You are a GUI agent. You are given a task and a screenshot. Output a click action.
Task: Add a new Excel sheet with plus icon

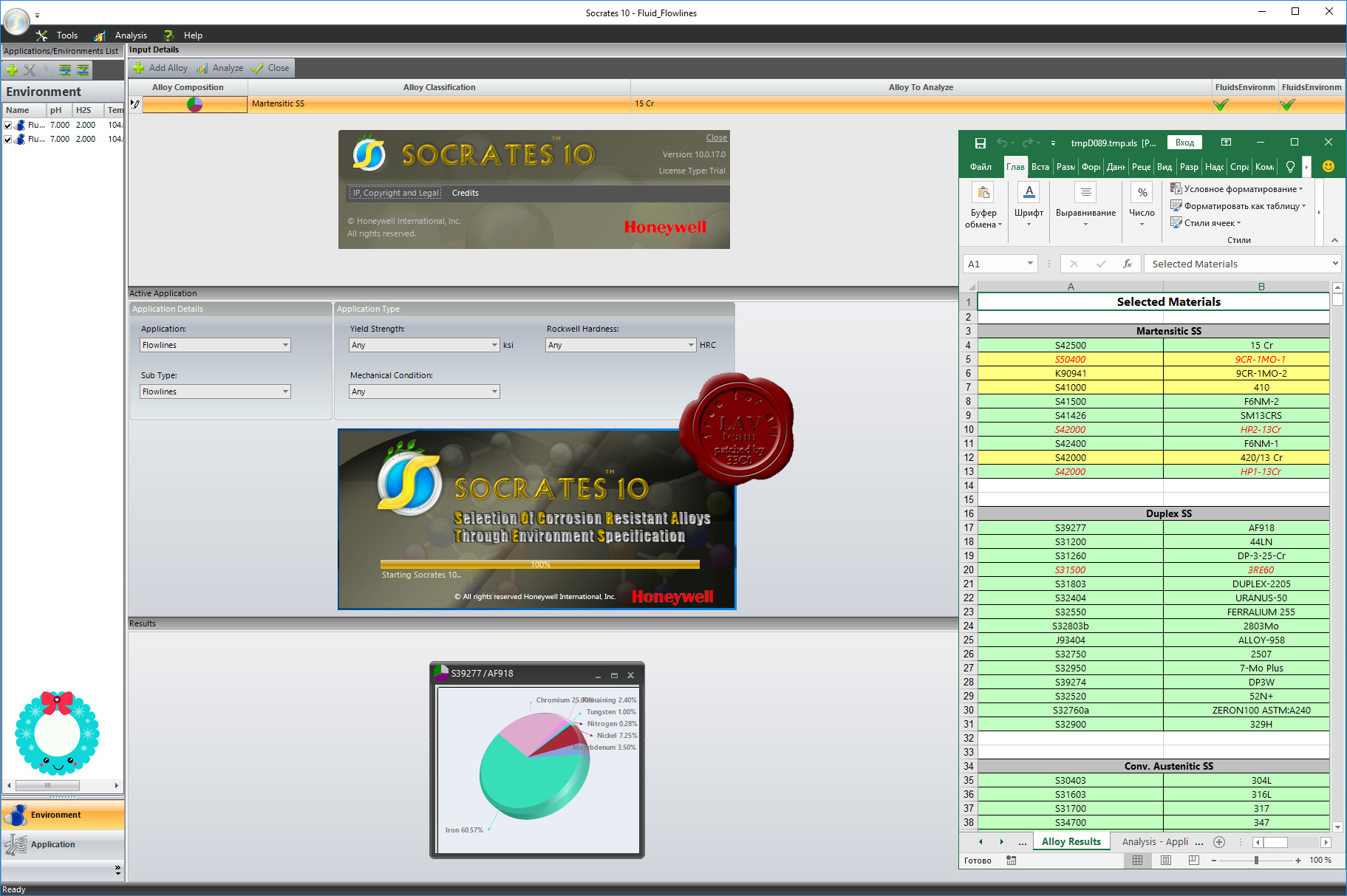(1219, 842)
